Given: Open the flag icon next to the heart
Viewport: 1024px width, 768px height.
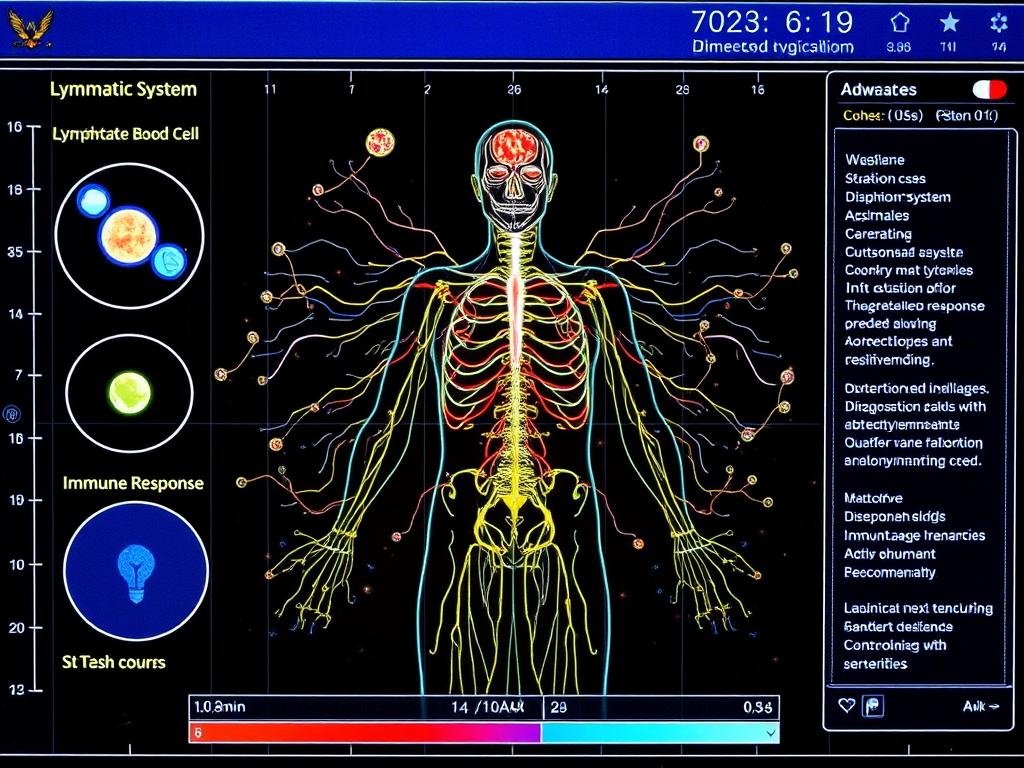Looking at the screenshot, I should pyautogui.click(x=872, y=705).
